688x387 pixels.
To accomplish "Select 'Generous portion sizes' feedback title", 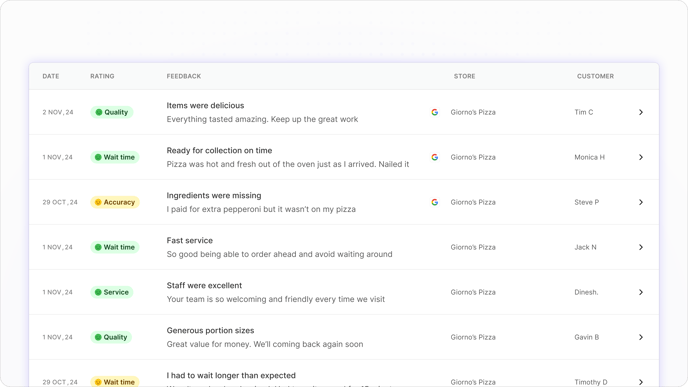I will click(210, 330).
